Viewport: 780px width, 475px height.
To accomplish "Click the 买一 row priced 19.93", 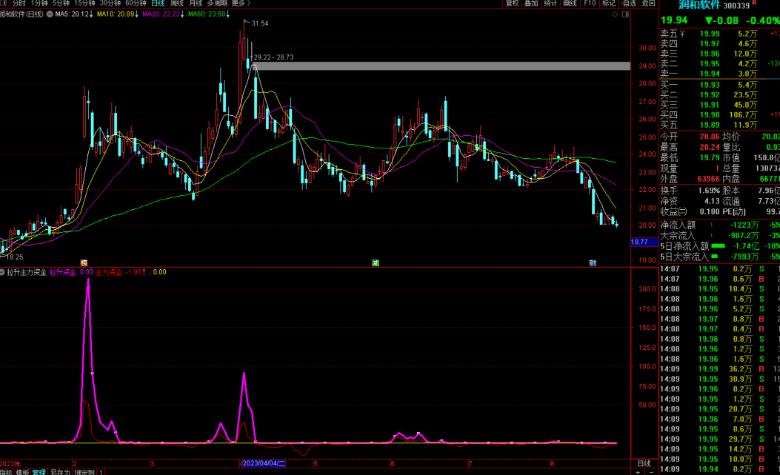I will (x=719, y=85).
